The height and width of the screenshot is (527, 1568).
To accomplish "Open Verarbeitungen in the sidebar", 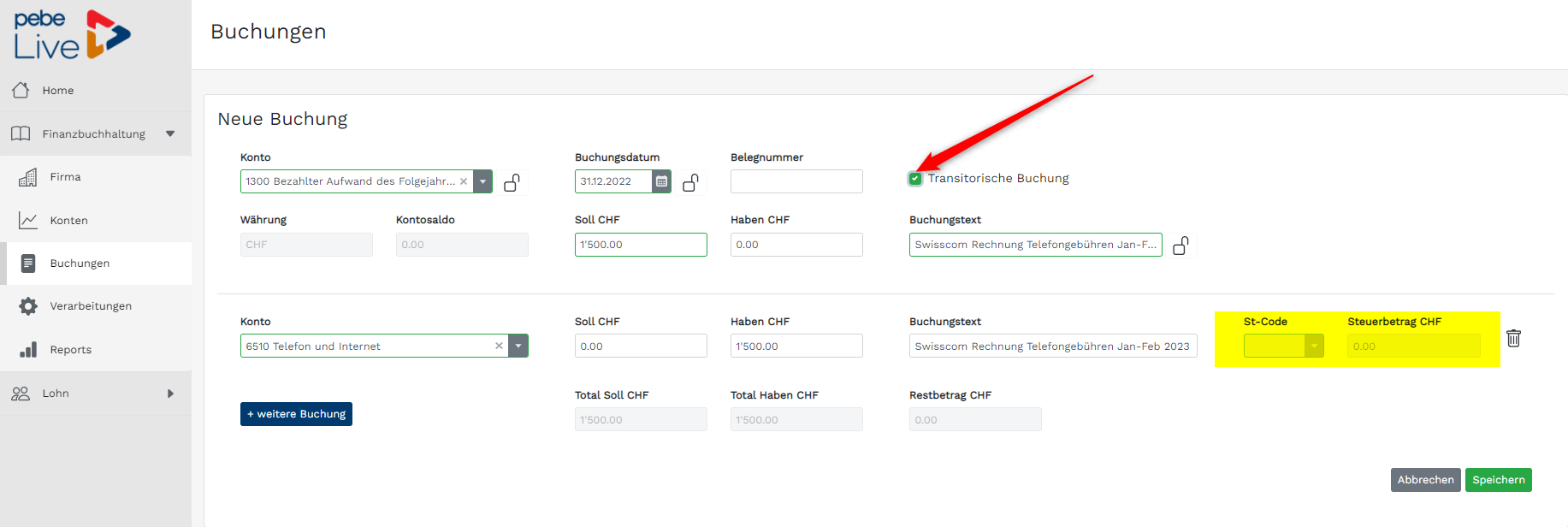I will click(x=90, y=306).
